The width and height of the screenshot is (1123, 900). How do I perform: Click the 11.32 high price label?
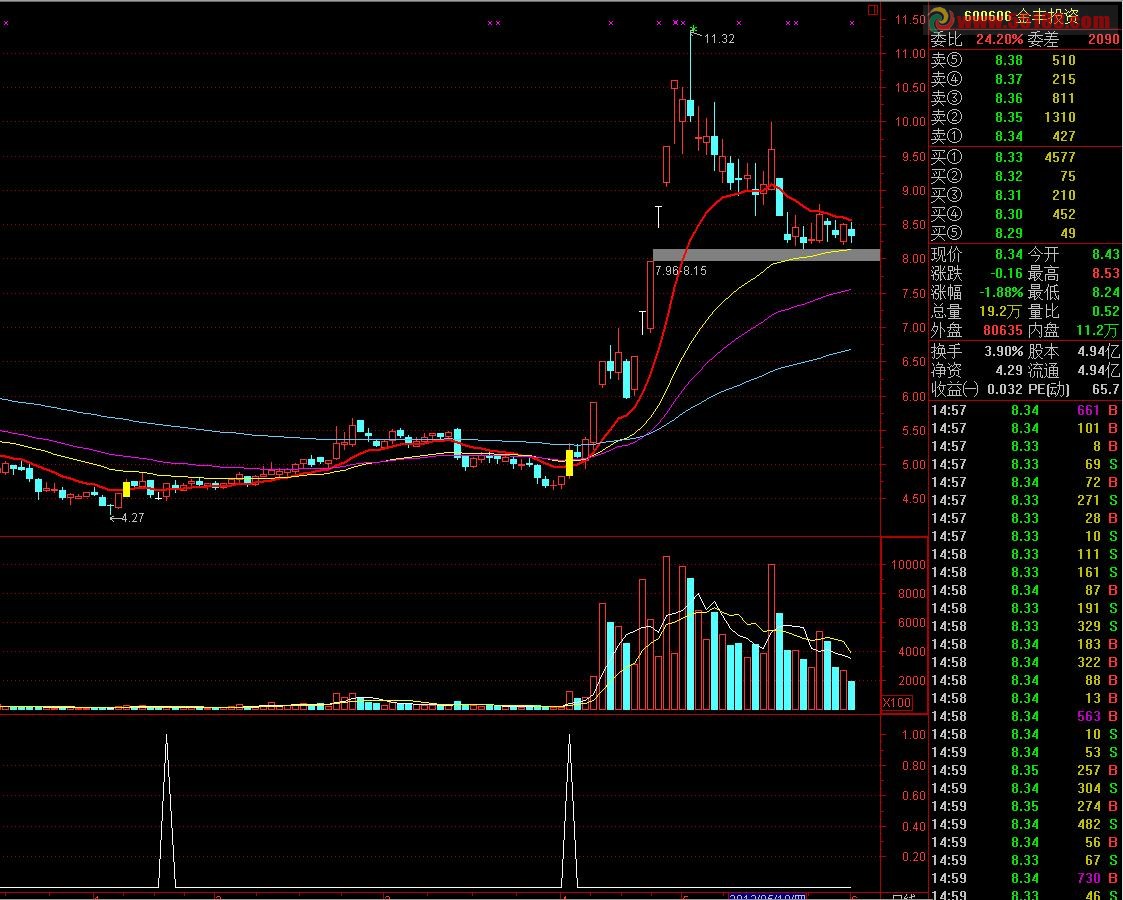719,39
